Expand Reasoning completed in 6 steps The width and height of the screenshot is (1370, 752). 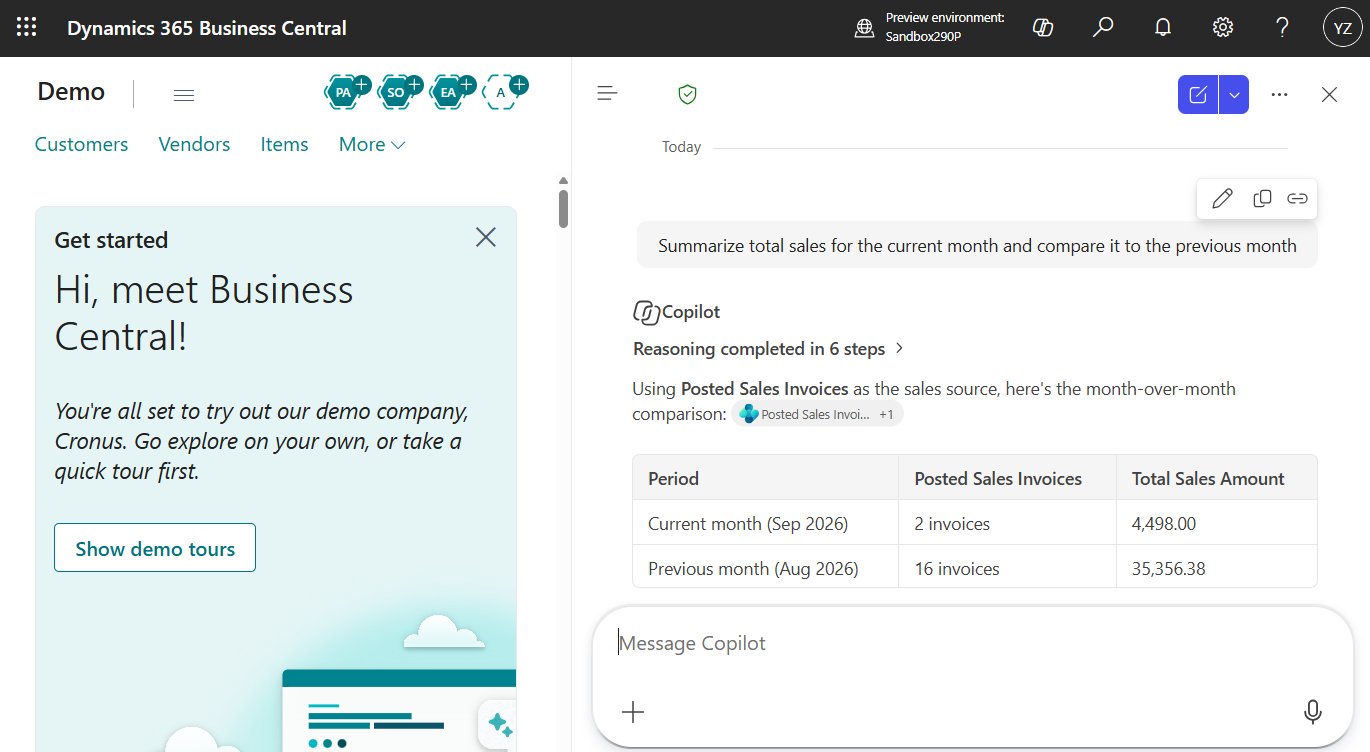(x=769, y=349)
